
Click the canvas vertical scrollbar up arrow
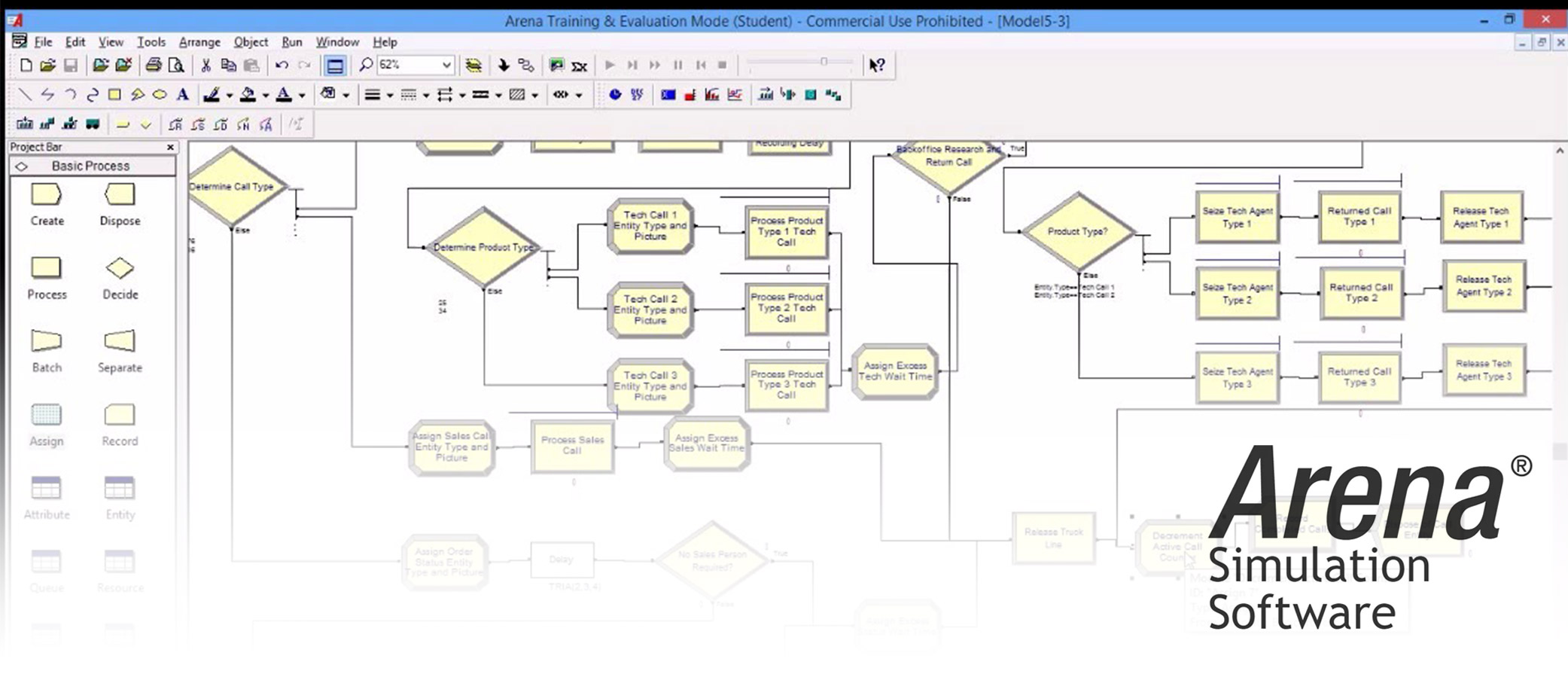tap(1559, 151)
